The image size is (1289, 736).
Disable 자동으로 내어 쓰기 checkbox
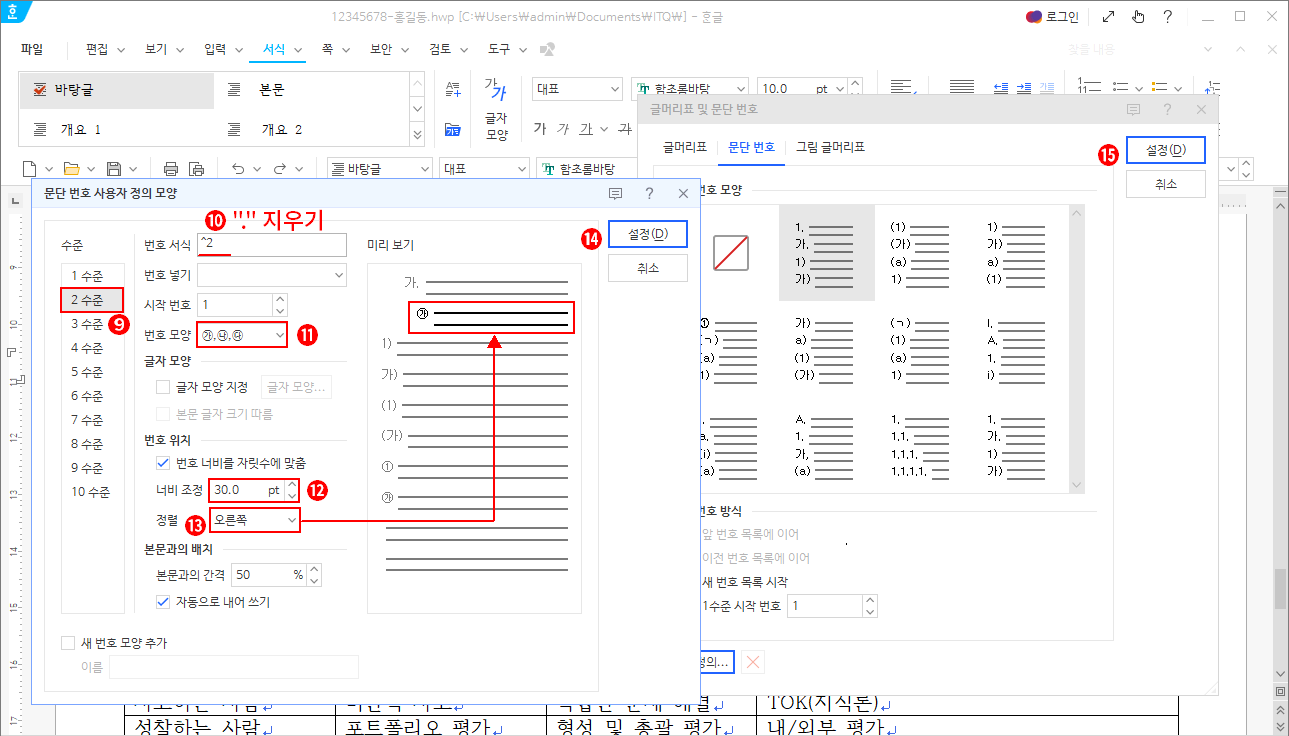coord(163,601)
